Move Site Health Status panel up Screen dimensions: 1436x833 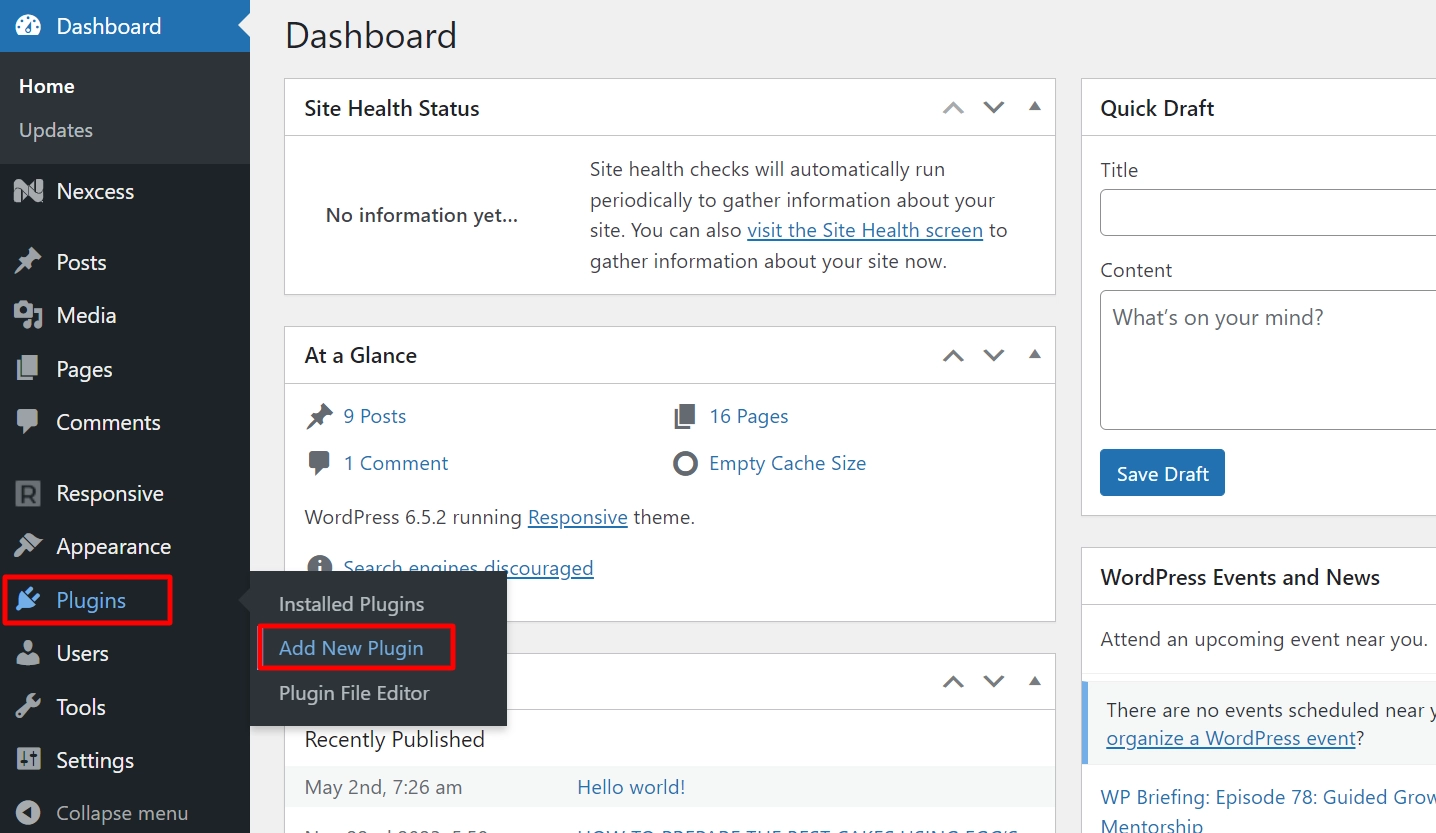[x=954, y=108]
